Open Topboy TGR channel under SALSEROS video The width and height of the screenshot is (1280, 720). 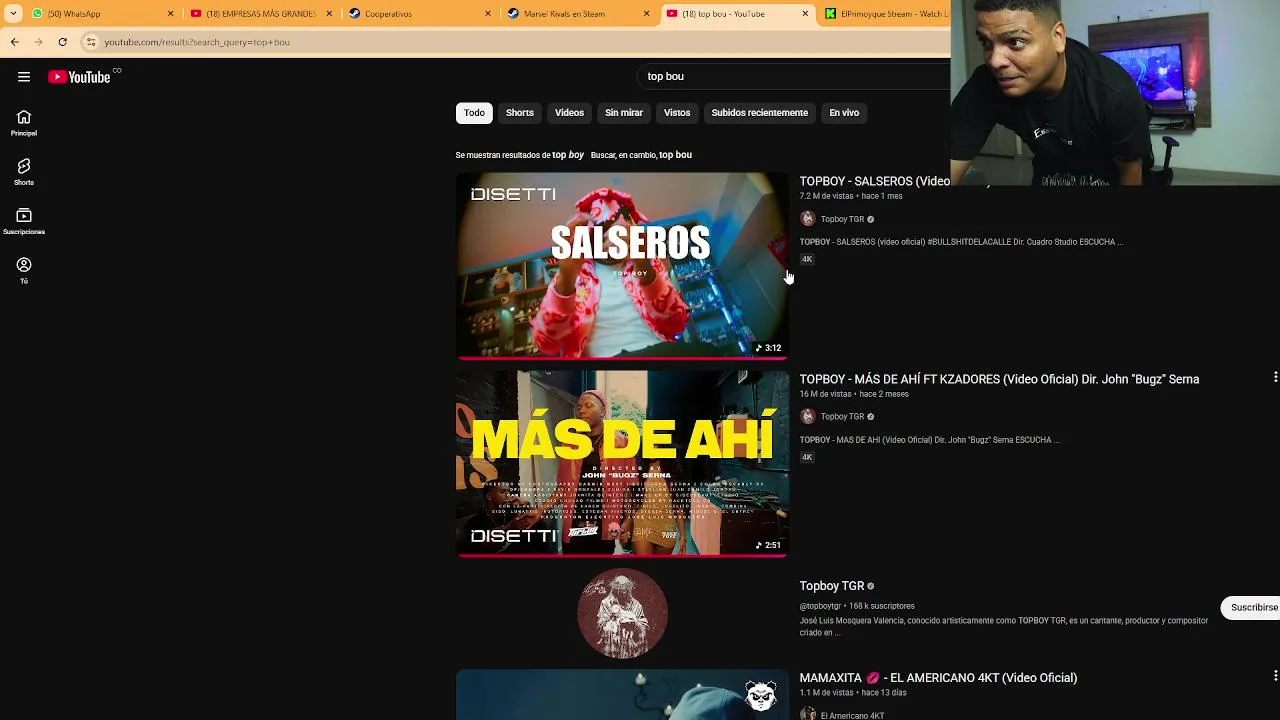tap(842, 219)
